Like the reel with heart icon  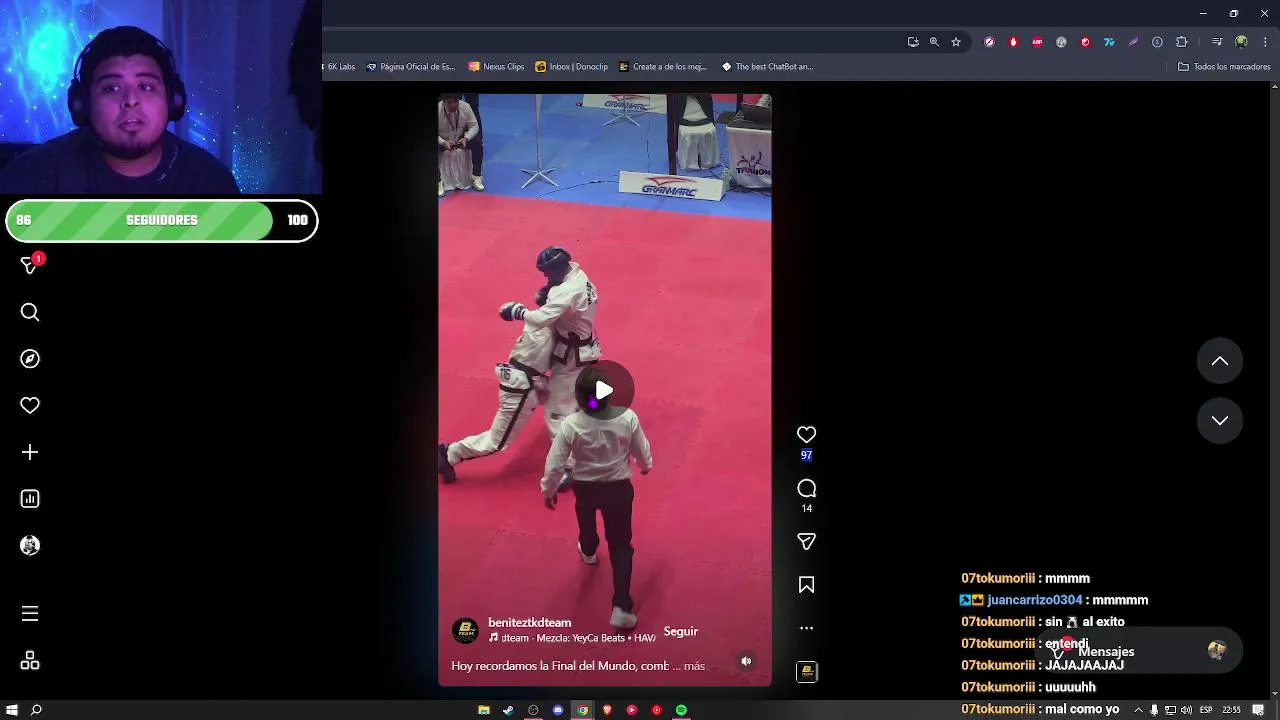point(806,435)
